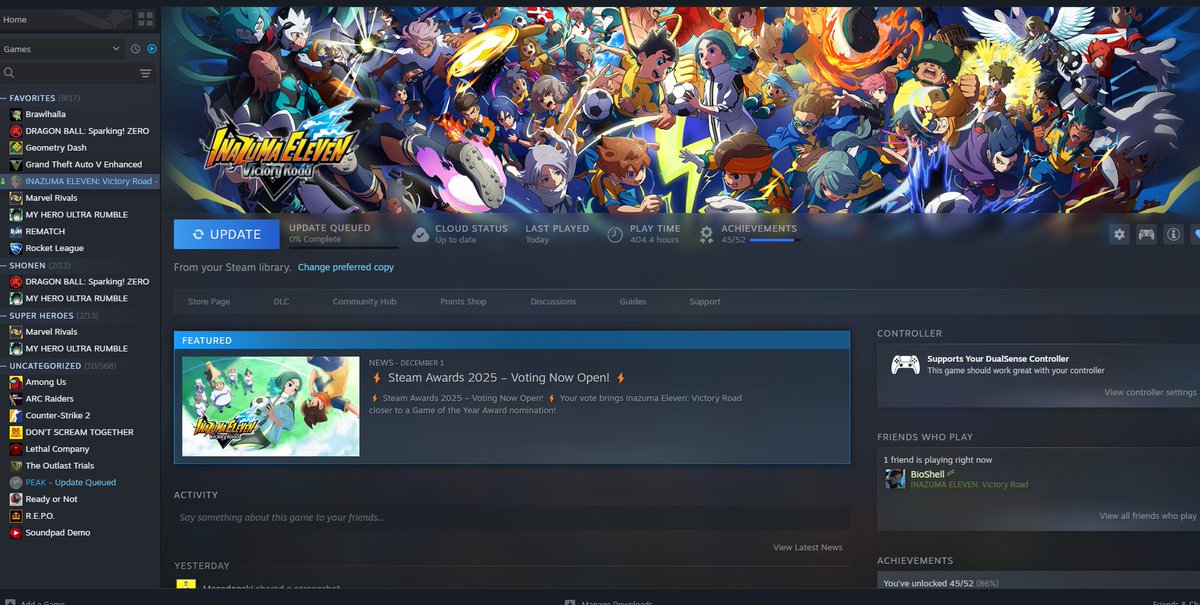The width and height of the screenshot is (1200, 605).
Task: Open the Change preferred copy link
Action: [345, 267]
